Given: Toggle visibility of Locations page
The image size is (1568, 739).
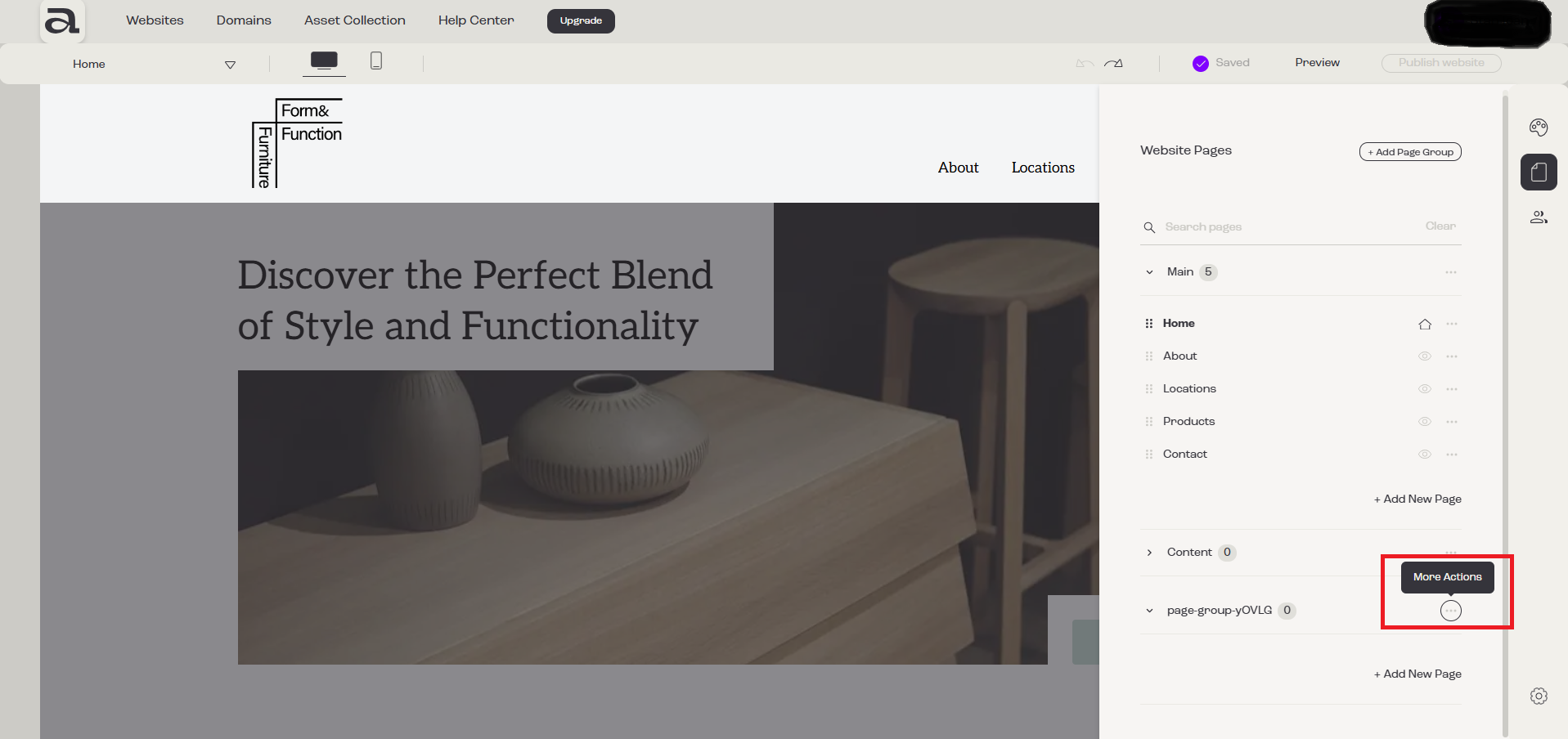Looking at the screenshot, I should [x=1425, y=389].
